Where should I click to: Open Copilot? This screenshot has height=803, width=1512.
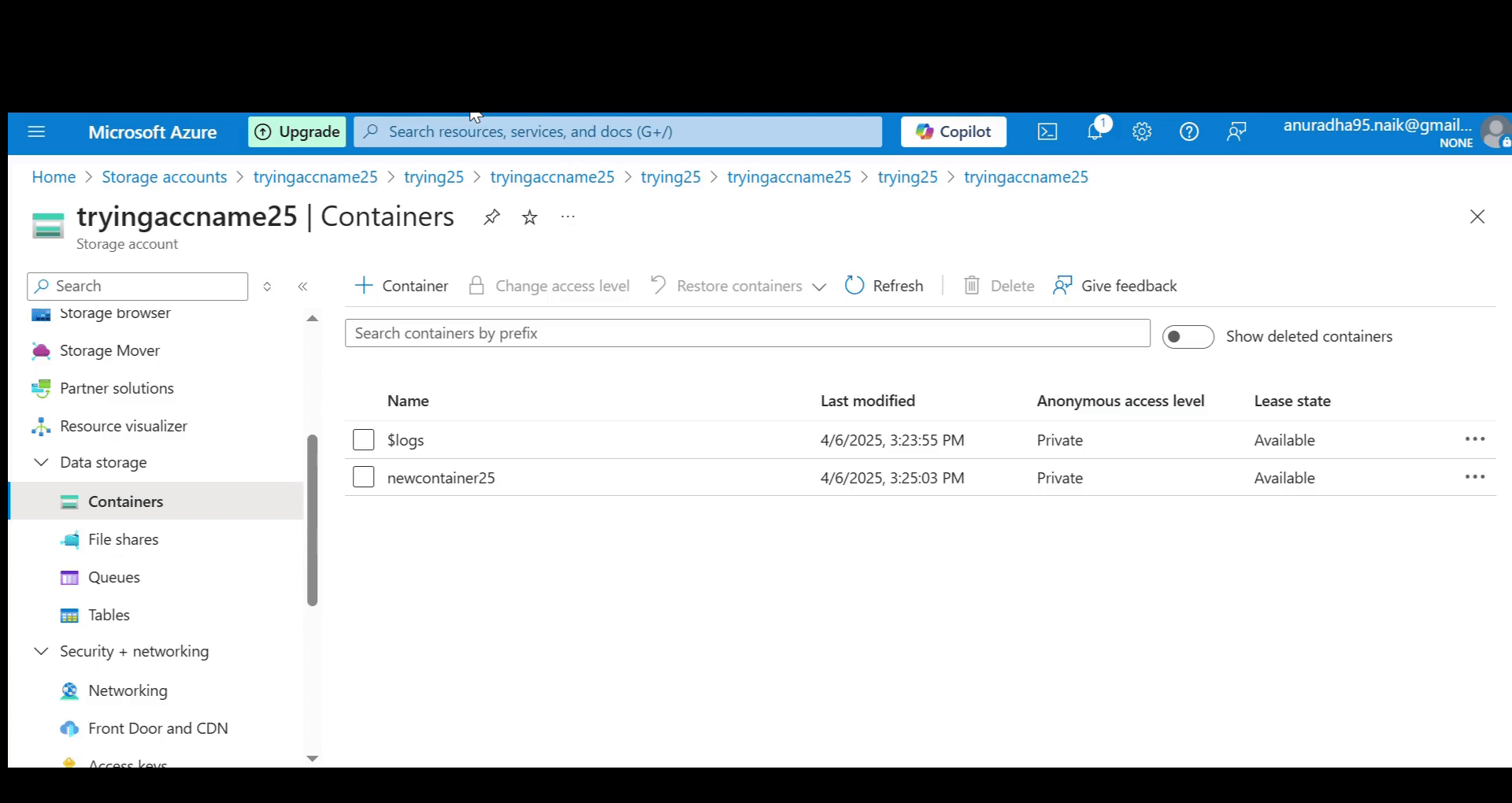954,132
